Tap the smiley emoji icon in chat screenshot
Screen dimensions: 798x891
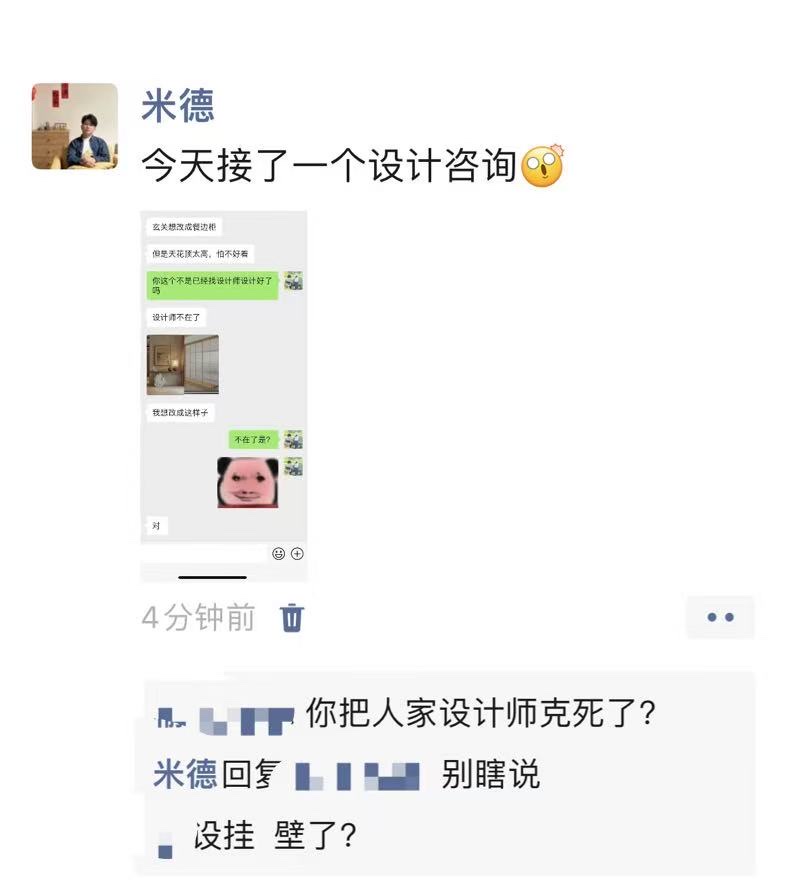pos(279,553)
